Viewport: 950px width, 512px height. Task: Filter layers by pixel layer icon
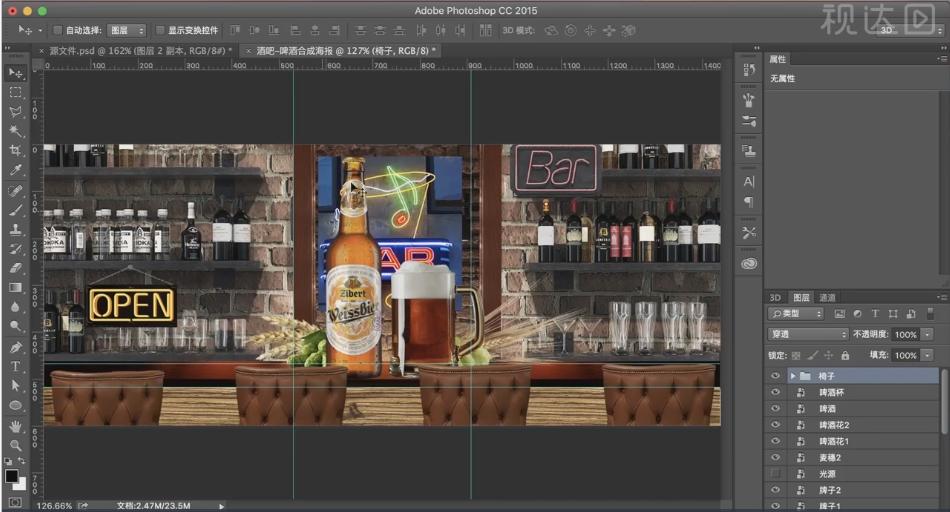point(839,314)
